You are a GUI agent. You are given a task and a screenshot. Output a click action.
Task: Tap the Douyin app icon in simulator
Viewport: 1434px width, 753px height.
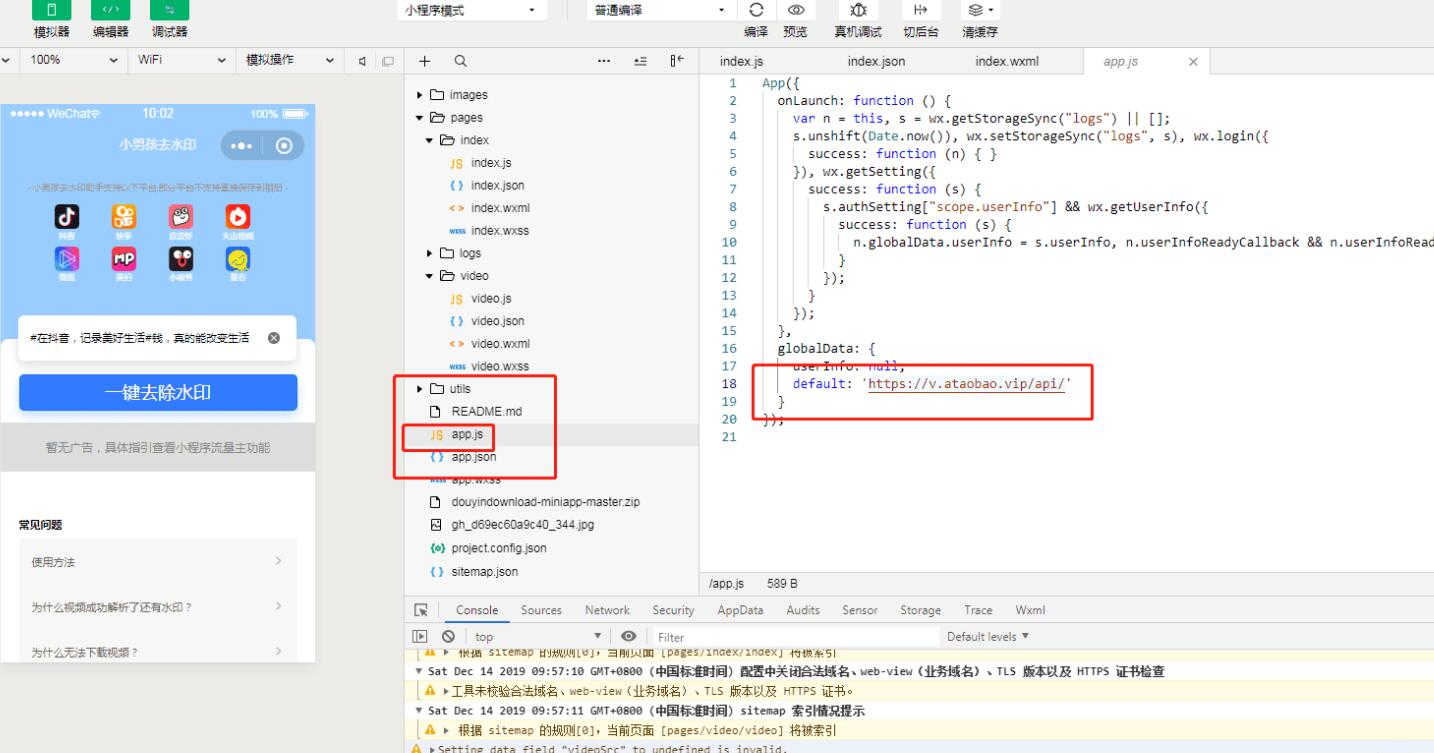(x=67, y=216)
